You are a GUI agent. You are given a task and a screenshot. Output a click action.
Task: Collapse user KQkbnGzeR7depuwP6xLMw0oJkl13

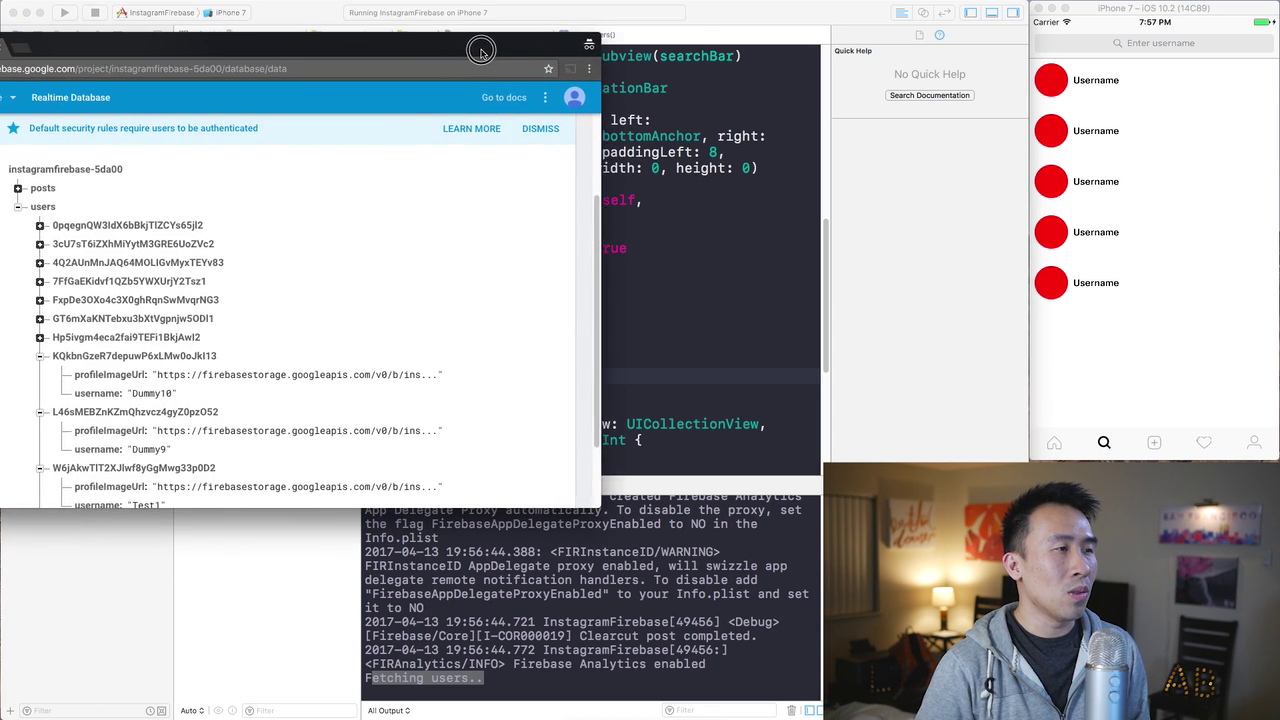tap(40, 356)
